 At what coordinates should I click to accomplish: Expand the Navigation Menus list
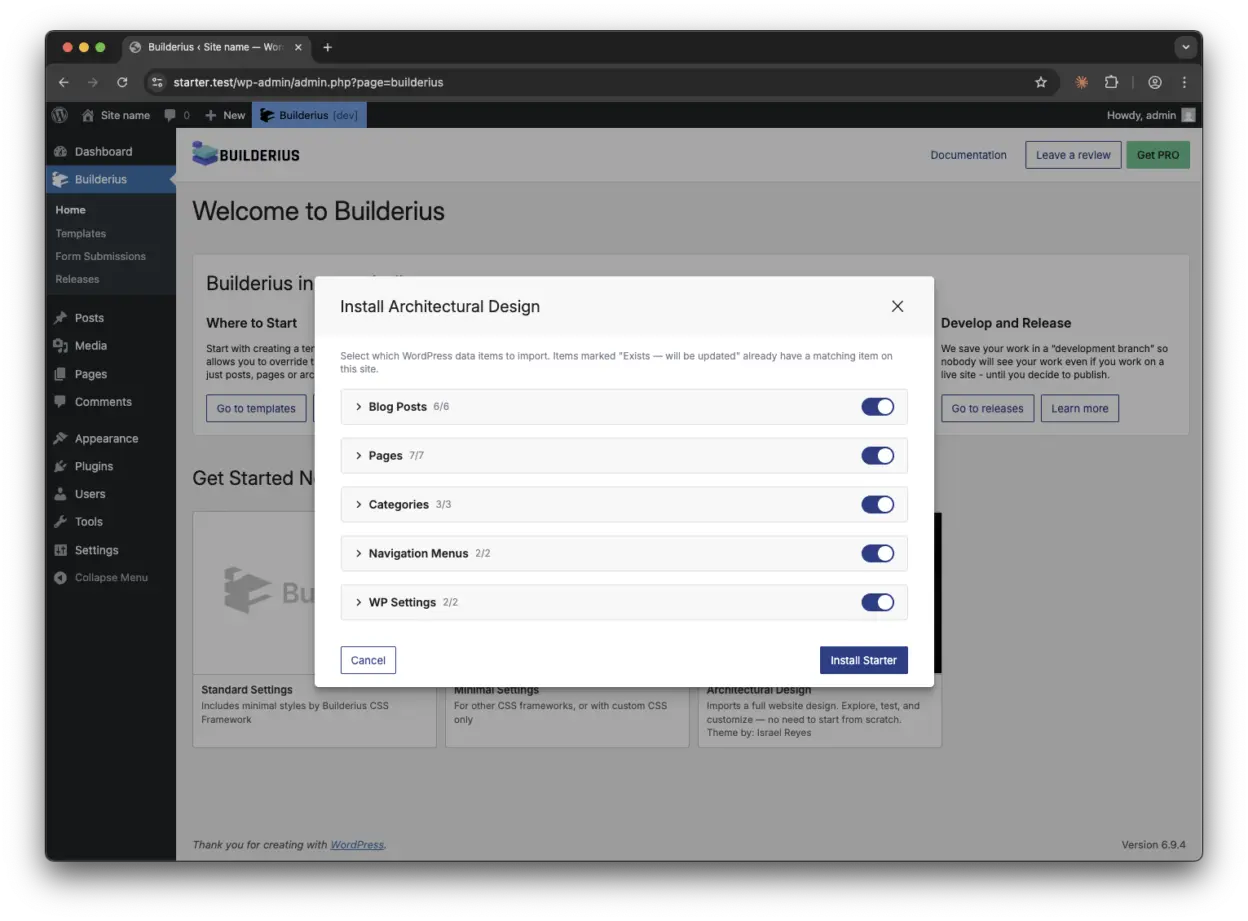[x=359, y=554]
